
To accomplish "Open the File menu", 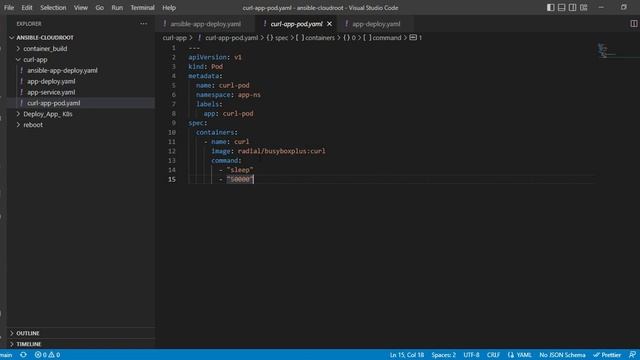I will click(x=9, y=7).
